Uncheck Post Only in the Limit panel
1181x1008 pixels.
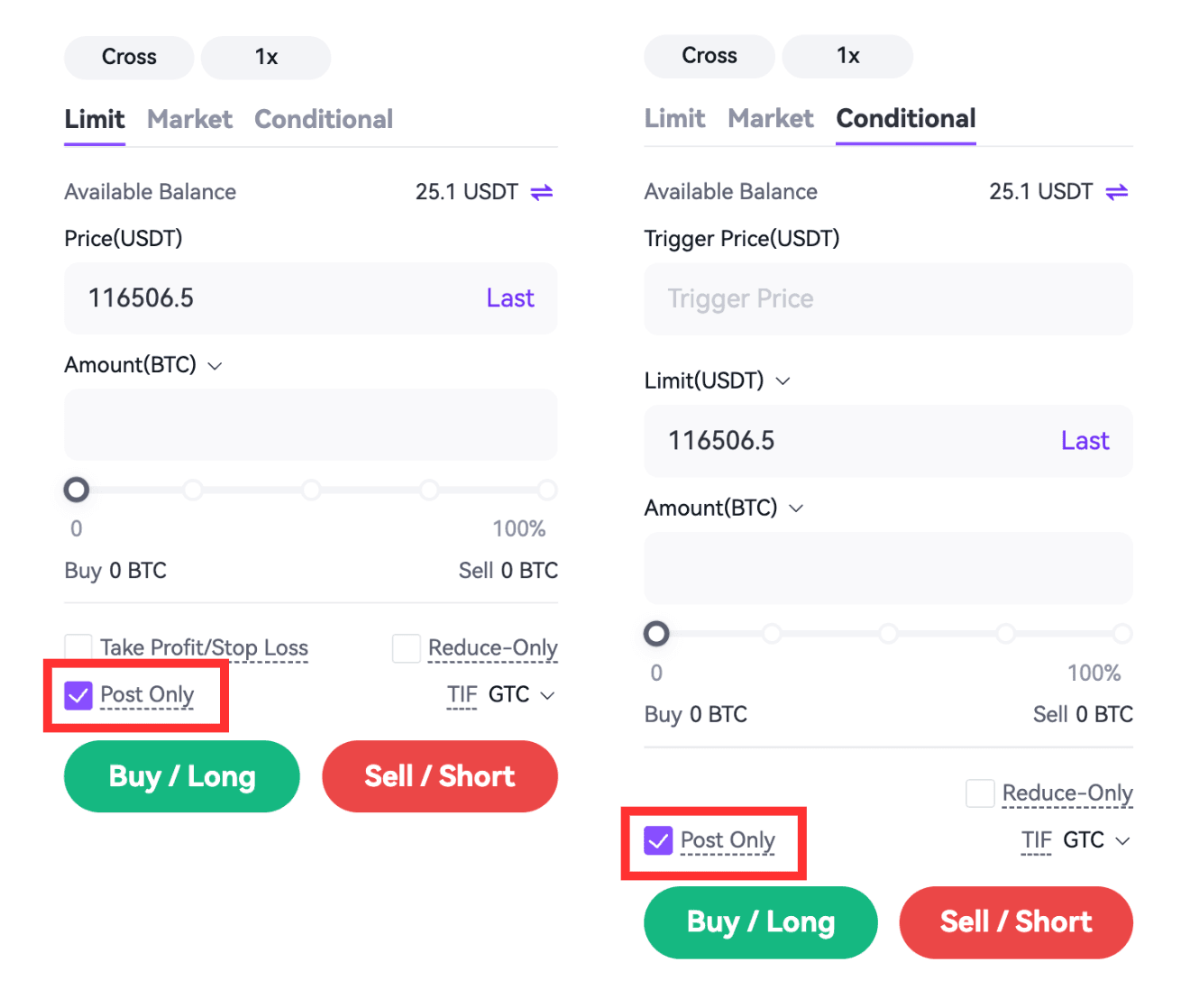pyautogui.click(x=78, y=695)
